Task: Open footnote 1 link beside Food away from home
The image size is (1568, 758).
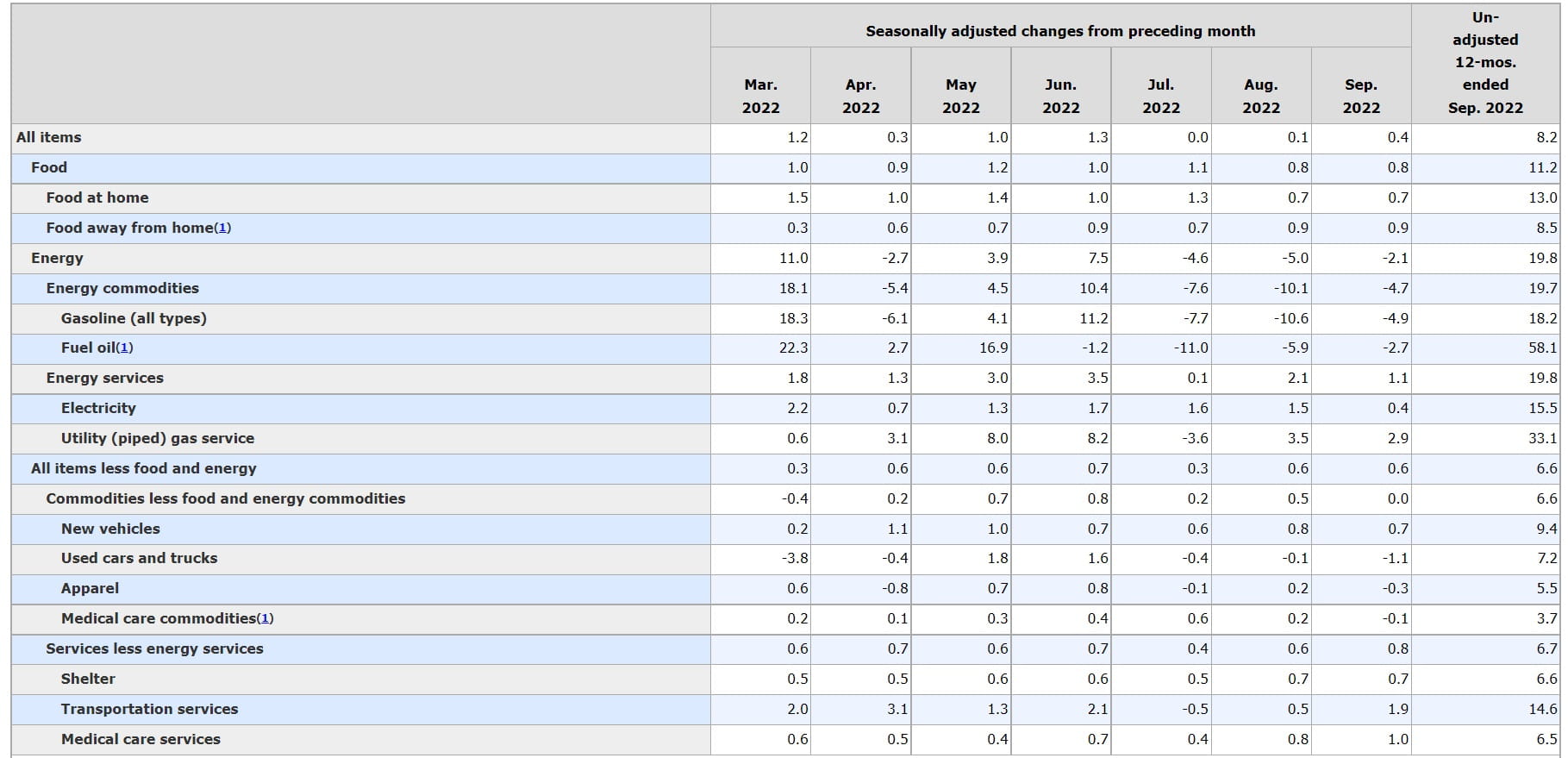Action: [x=222, y=228]
